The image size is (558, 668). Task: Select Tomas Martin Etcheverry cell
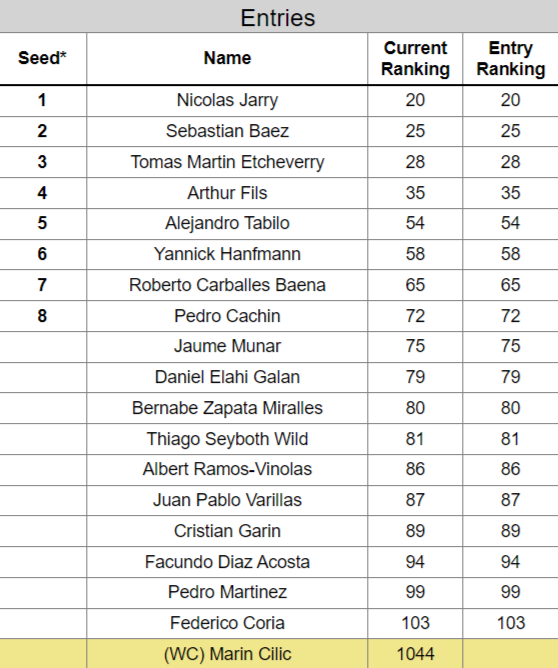(x=227, y=162)
